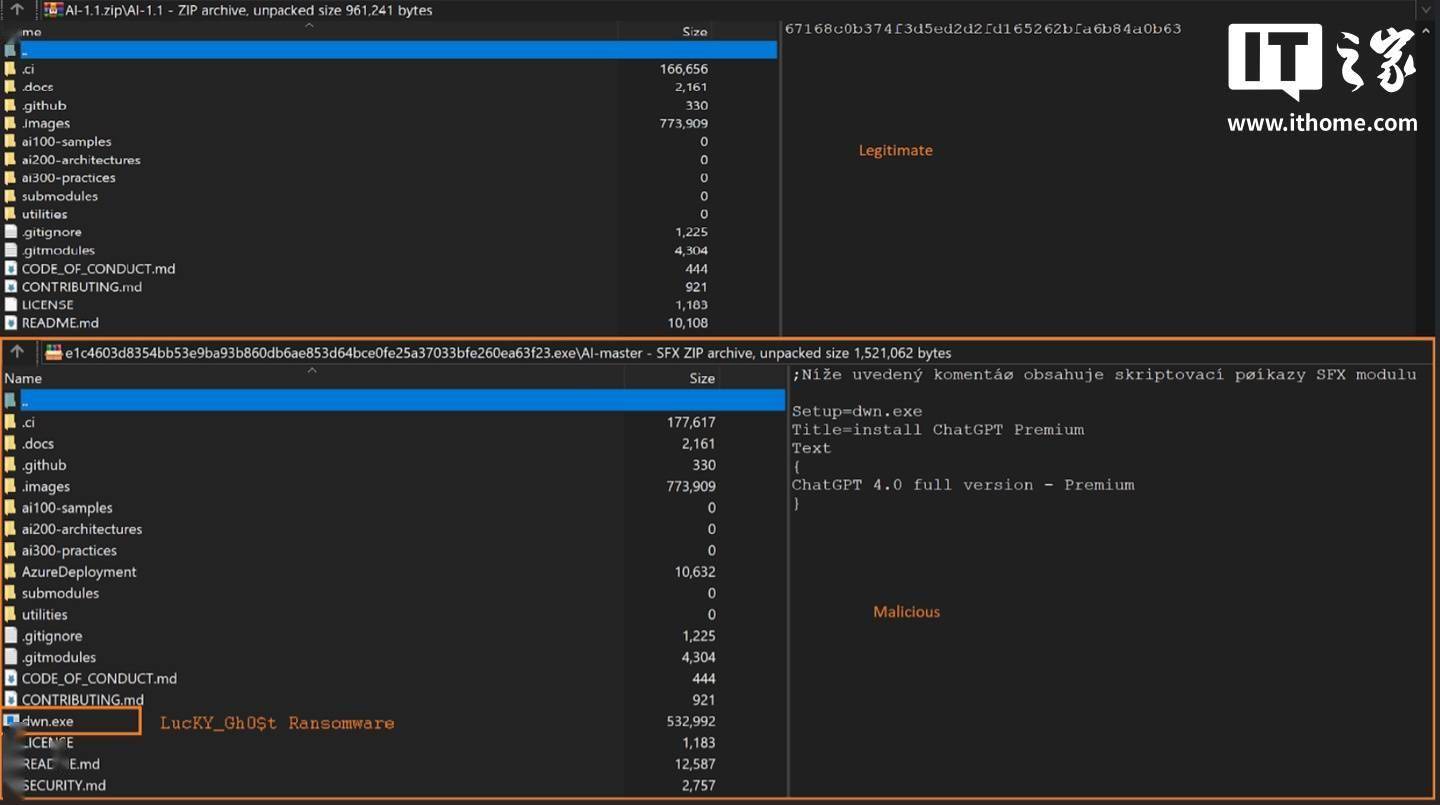Click the up arrow in the AI-master SFX window
Image resolution: width=1440 pixels, height=805 pixels.
17,352
